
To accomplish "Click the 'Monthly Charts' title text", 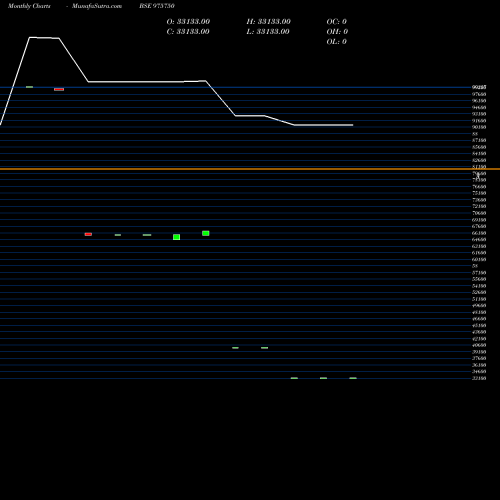I will 29,6.
